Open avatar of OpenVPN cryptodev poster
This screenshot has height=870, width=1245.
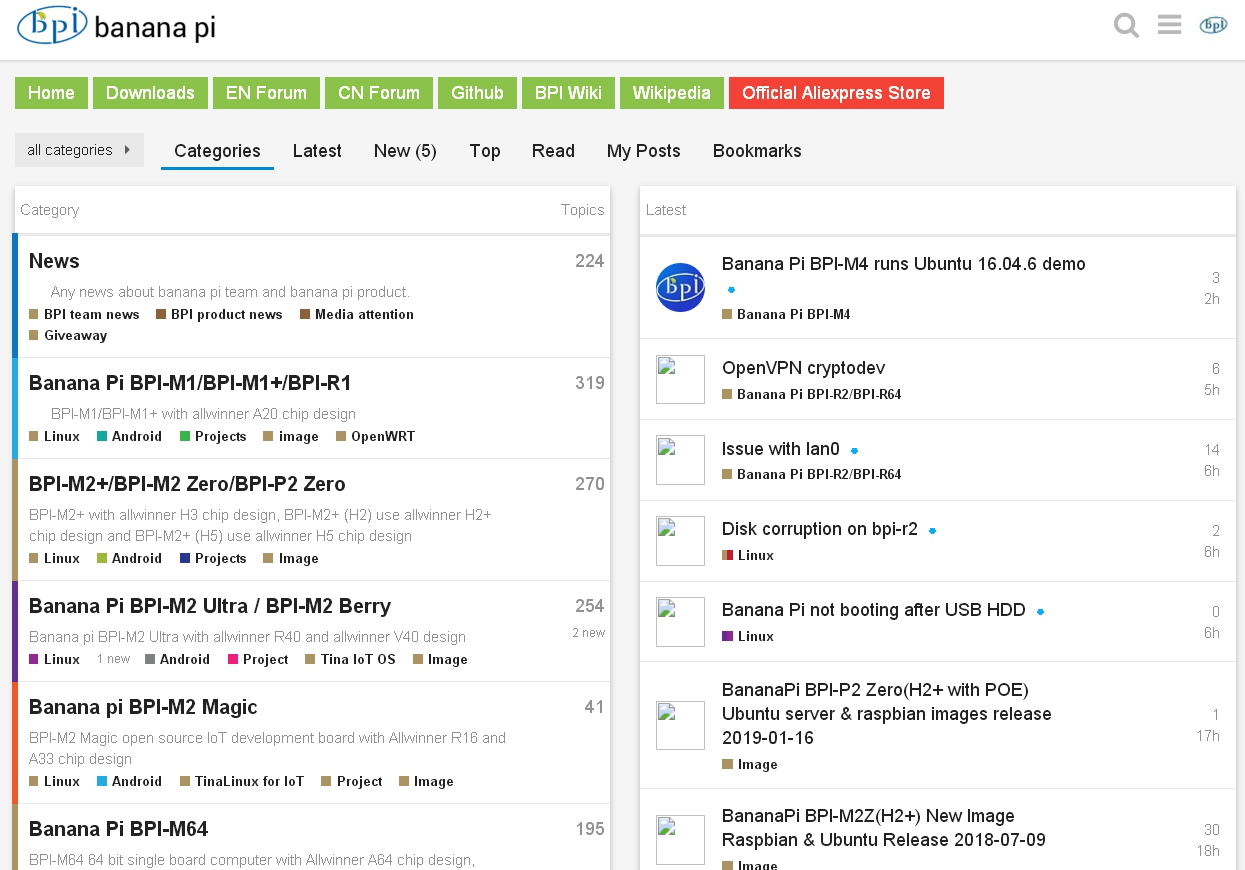[x=680, y=380]
